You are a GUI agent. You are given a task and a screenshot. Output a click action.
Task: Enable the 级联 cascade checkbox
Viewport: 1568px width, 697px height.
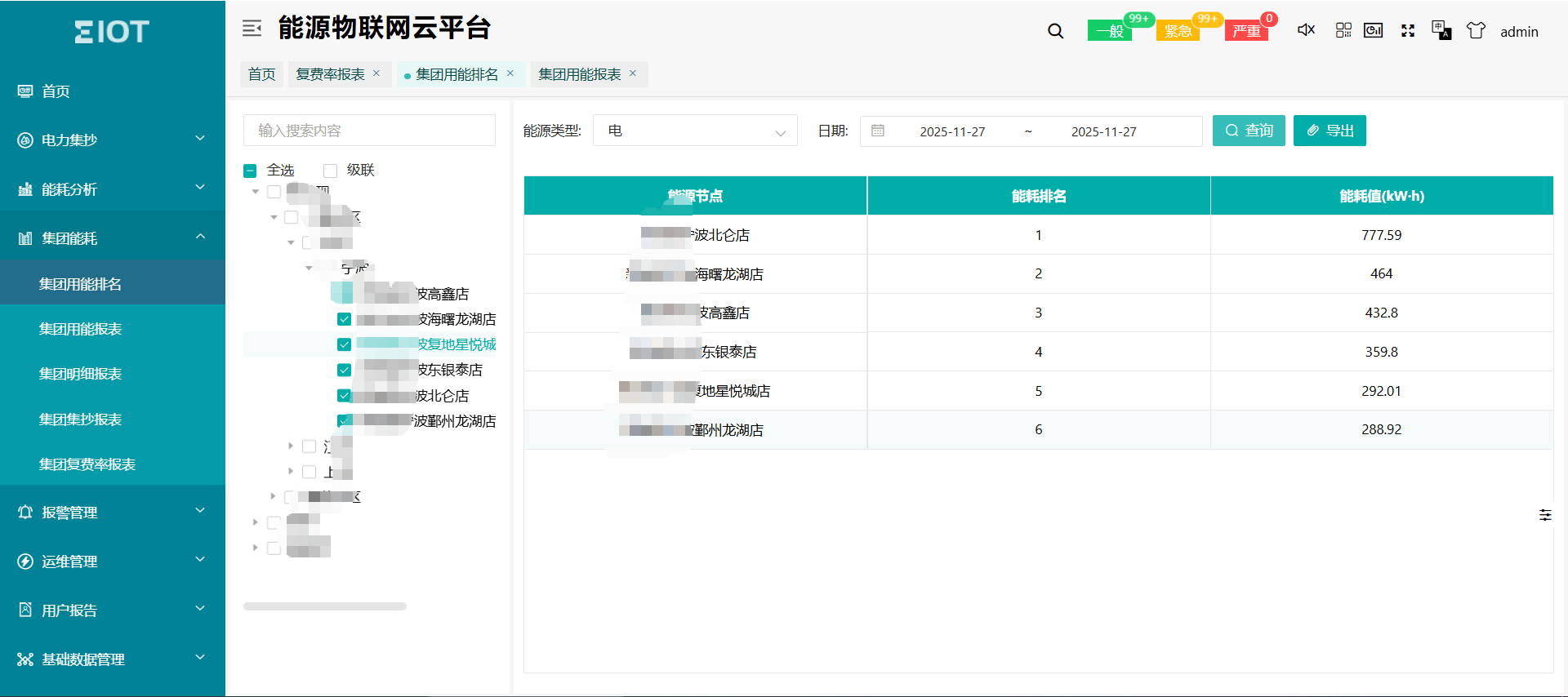[x=331, y=171]
